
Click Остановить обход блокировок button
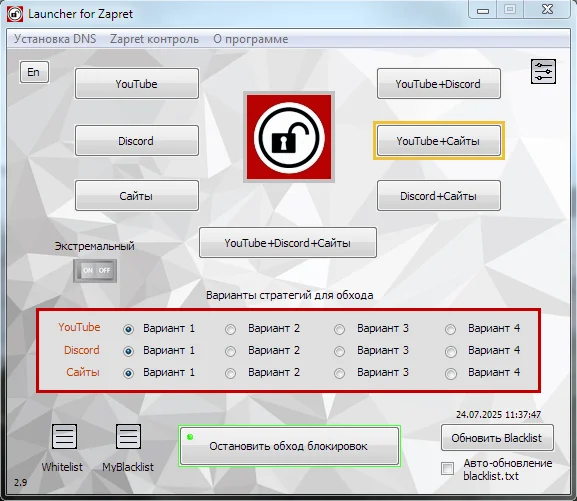[x=290, y=446]
